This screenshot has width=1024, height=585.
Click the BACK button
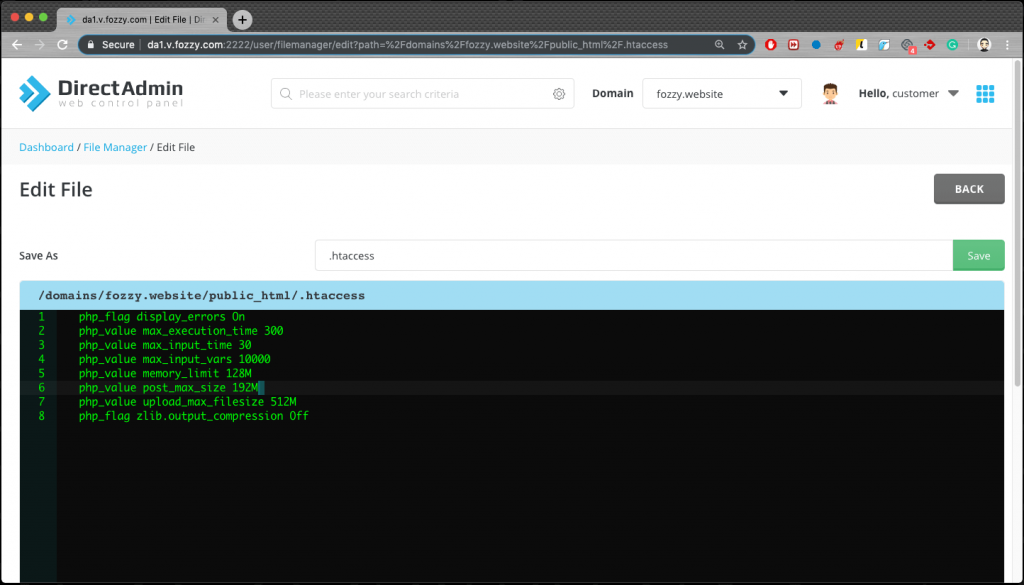point(968,188)
